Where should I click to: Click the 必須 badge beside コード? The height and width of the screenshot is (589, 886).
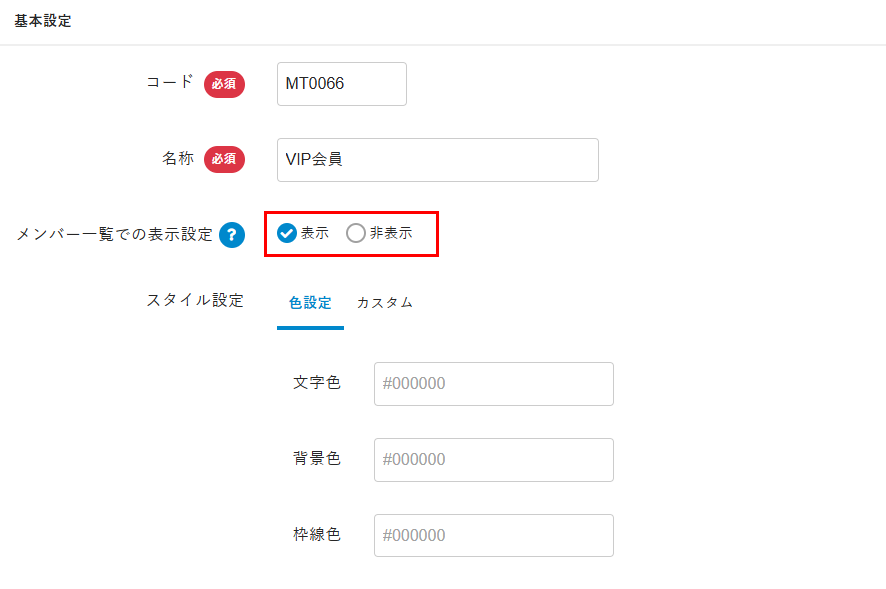click(x=224, y=84)
